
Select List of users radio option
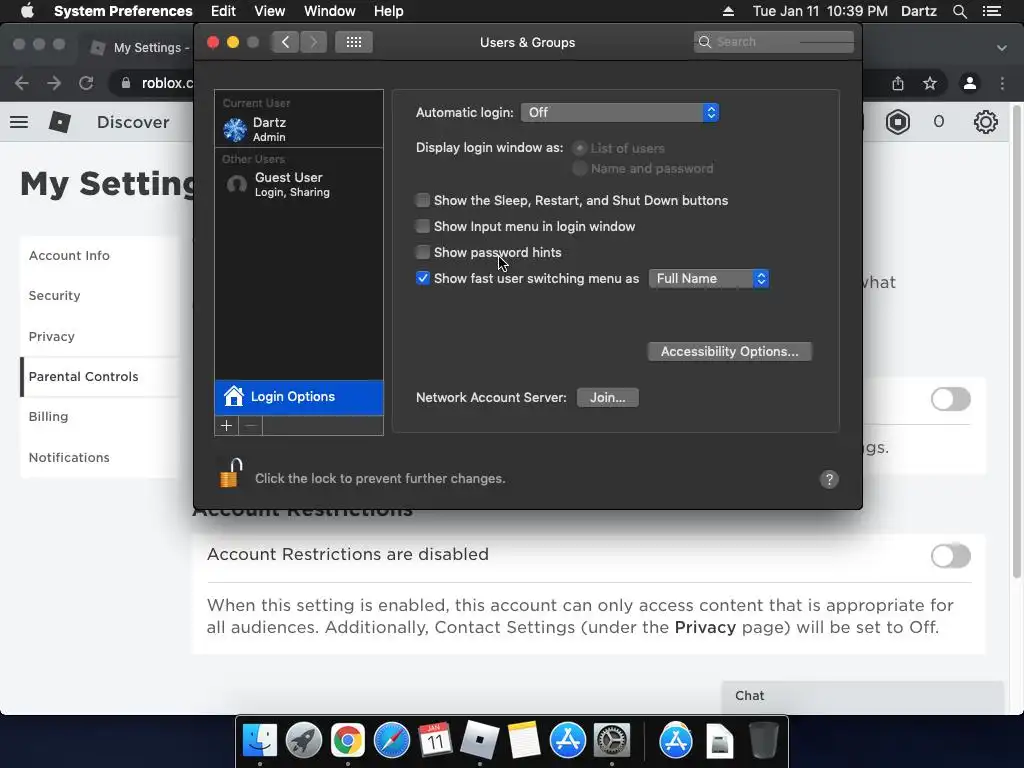pyautogui.click(x=579, y=148)
